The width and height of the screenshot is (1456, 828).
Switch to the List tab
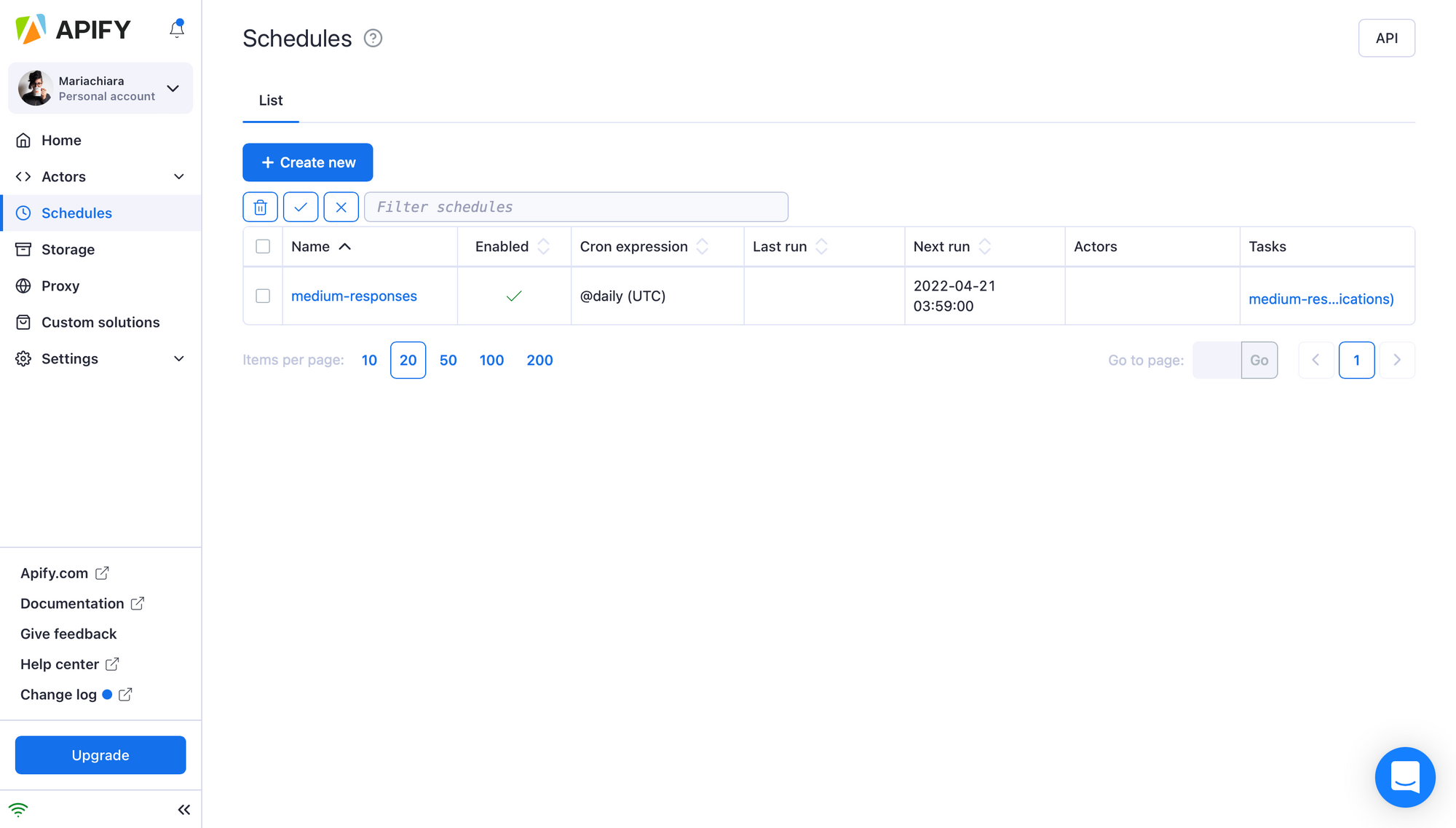click(271, 100)
